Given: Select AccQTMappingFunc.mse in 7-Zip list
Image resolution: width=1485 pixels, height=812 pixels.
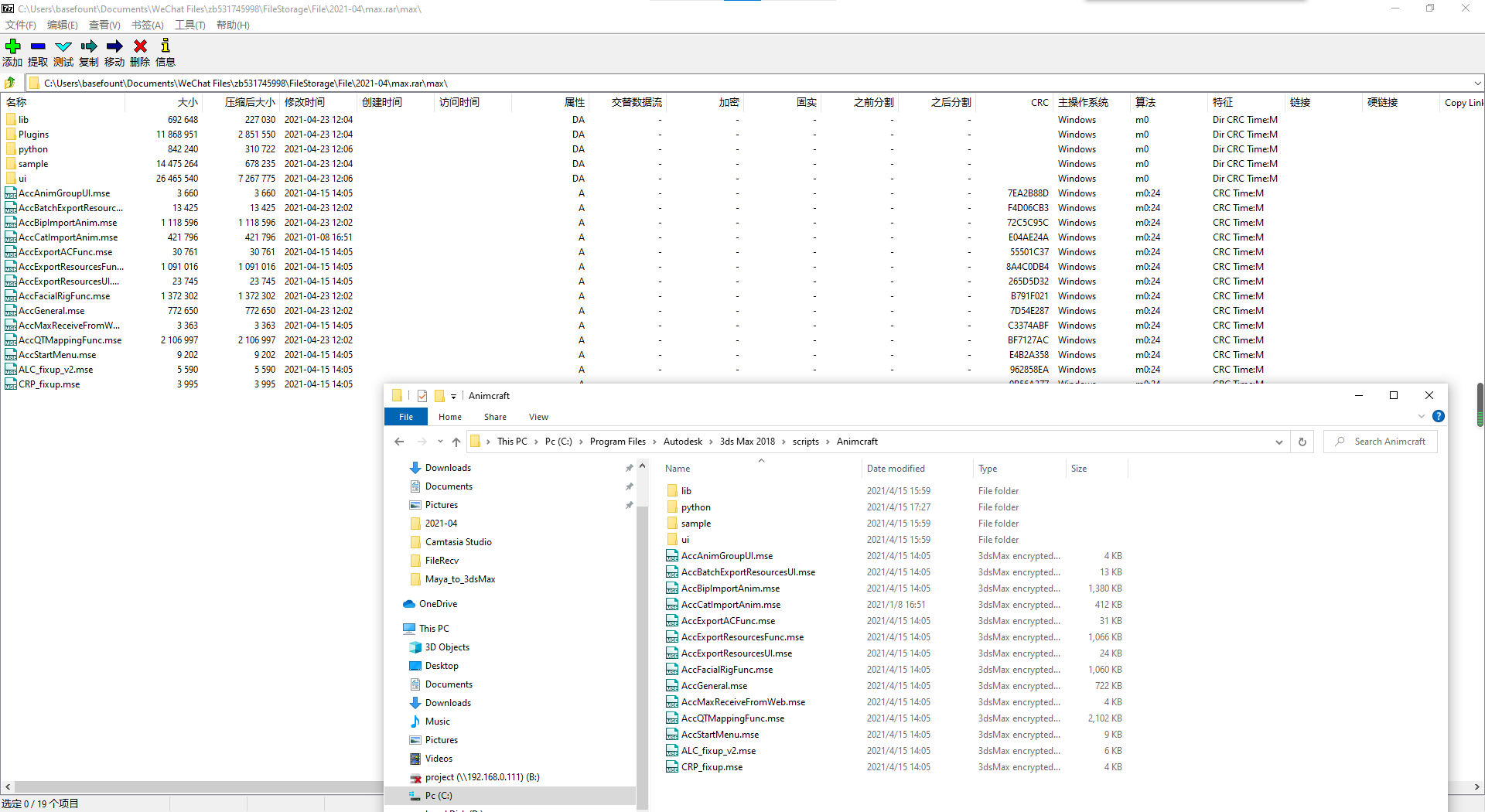Looking at the screenshot, I should [70, 340].
